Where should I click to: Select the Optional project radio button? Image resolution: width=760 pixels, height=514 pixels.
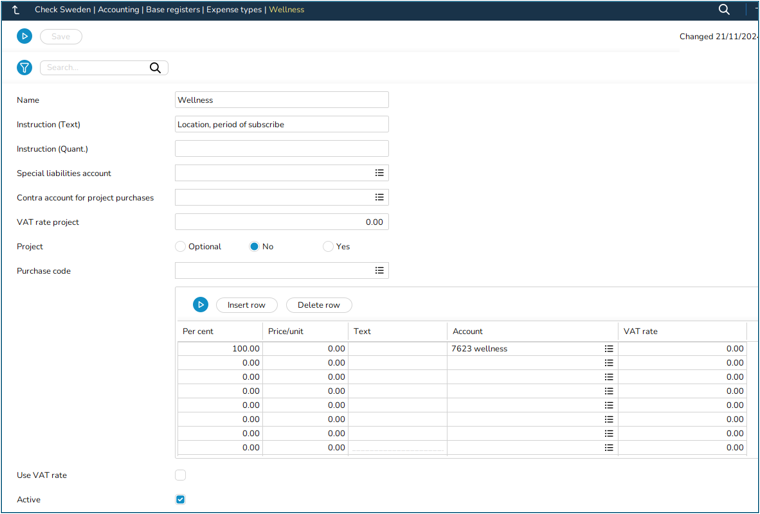tap(180, 246)
